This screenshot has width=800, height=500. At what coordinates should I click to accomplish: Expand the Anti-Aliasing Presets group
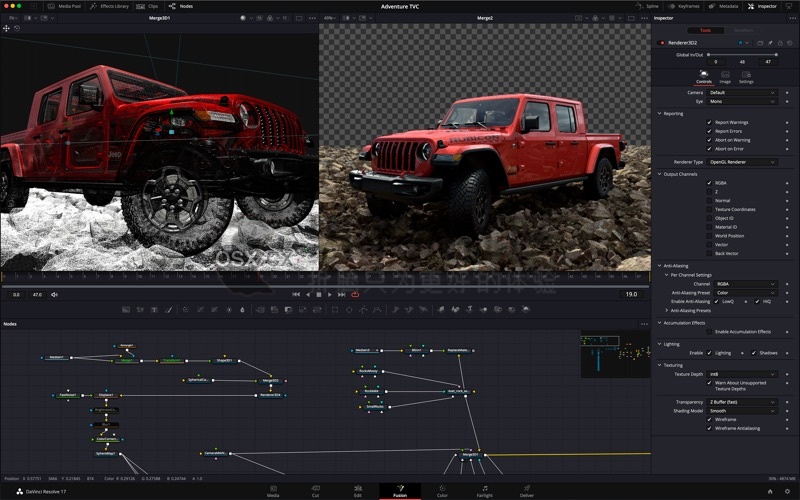[x=666, y=310]
